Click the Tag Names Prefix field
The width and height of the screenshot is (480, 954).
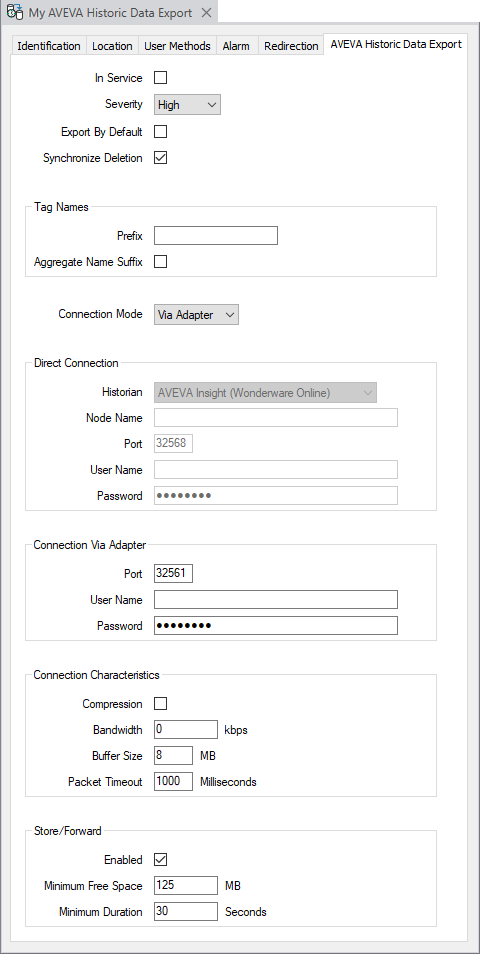pos(216,235)
